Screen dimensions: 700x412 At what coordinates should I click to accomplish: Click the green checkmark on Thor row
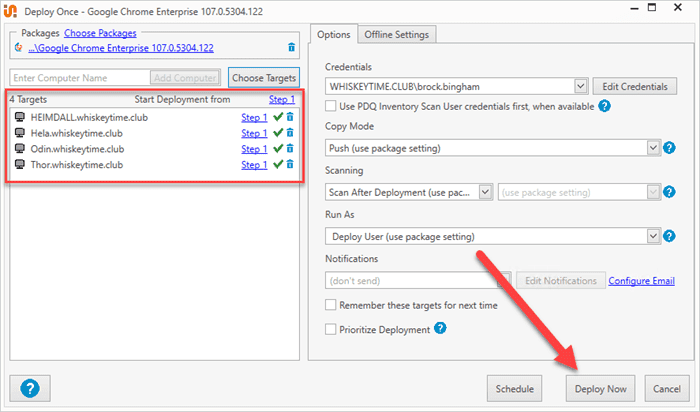278,164
